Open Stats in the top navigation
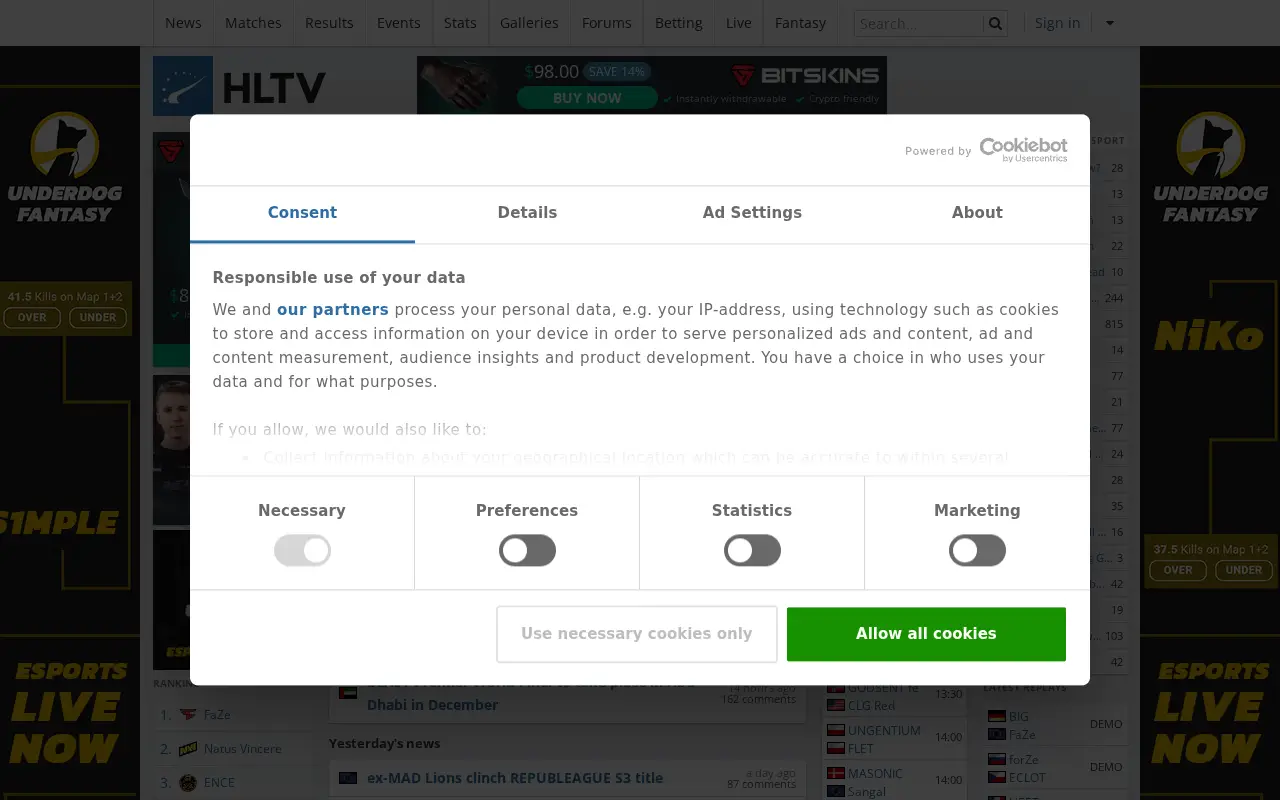The image size is (1280, 800). tap(460, 23)
